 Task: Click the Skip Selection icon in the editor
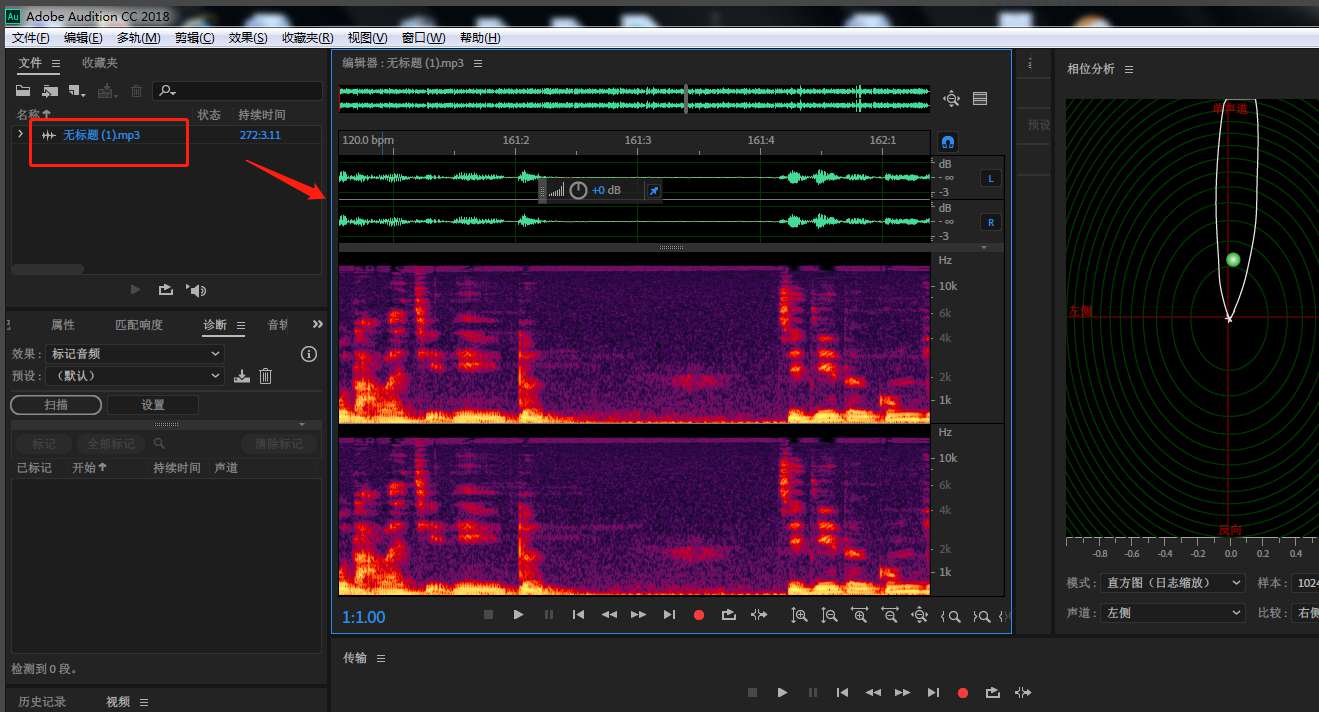pos(759,615)
